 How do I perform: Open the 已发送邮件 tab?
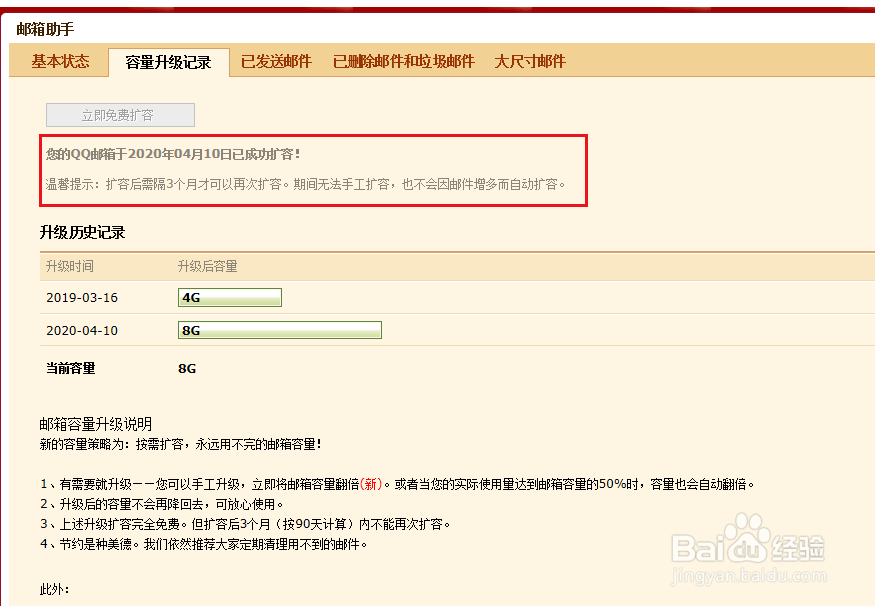click(276, 61)
